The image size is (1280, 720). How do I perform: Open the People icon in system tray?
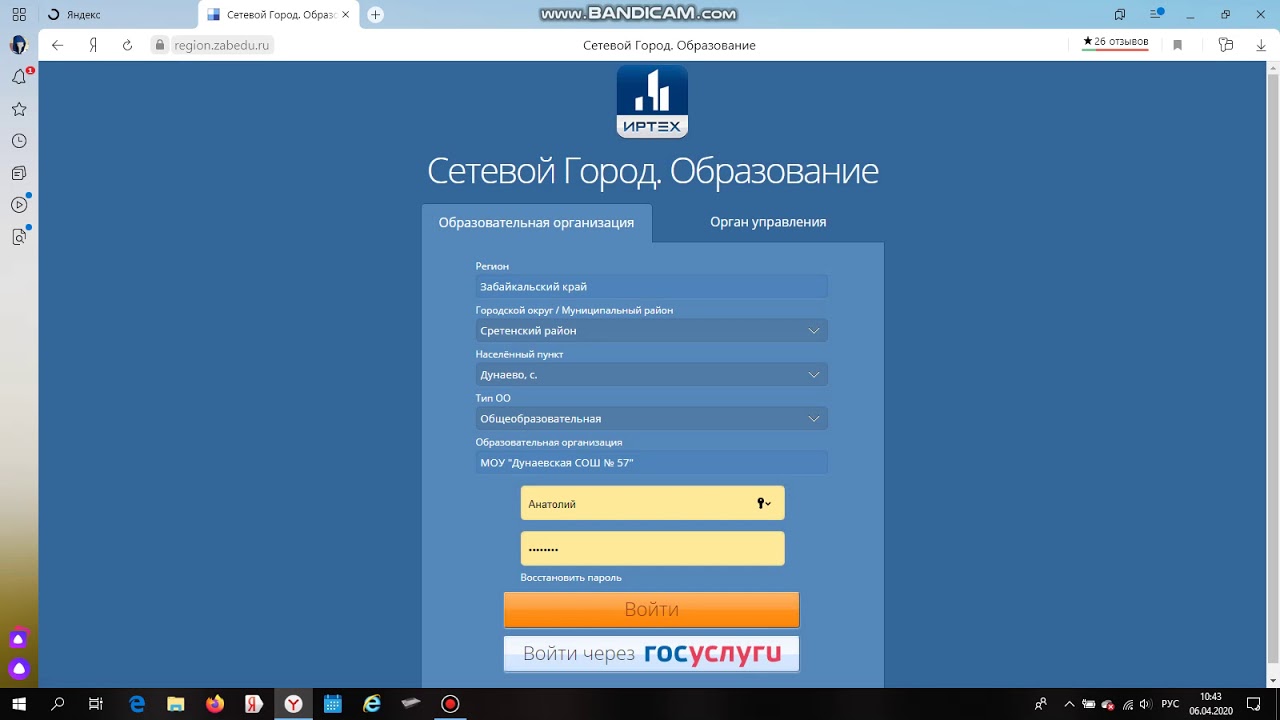(1041, 704)
